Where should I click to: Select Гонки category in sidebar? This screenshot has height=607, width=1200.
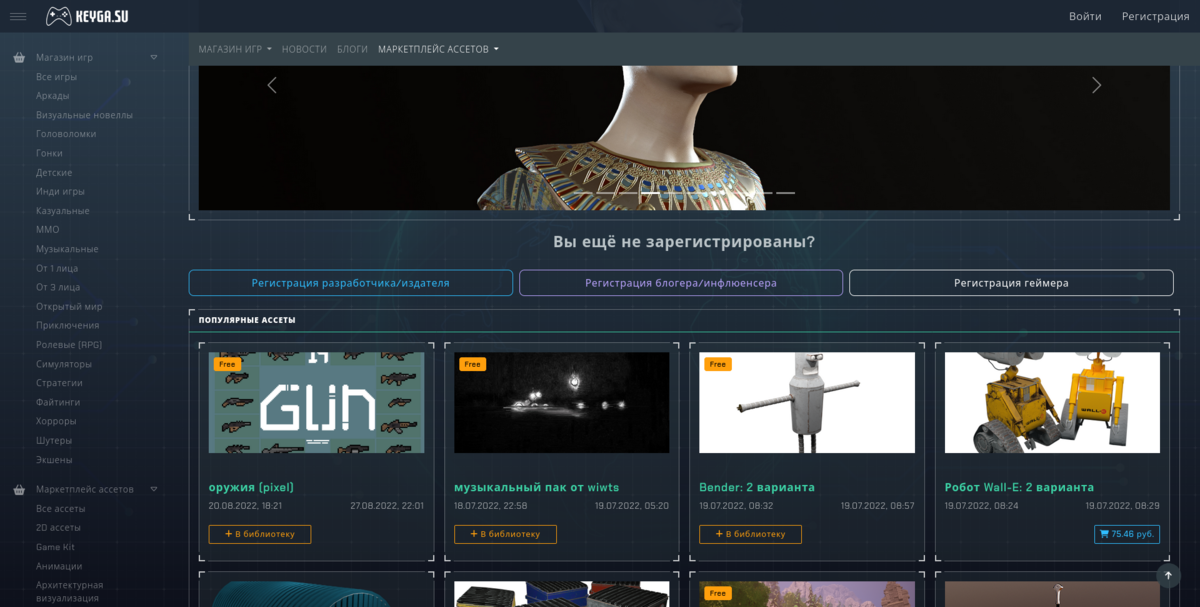point(49,153)
